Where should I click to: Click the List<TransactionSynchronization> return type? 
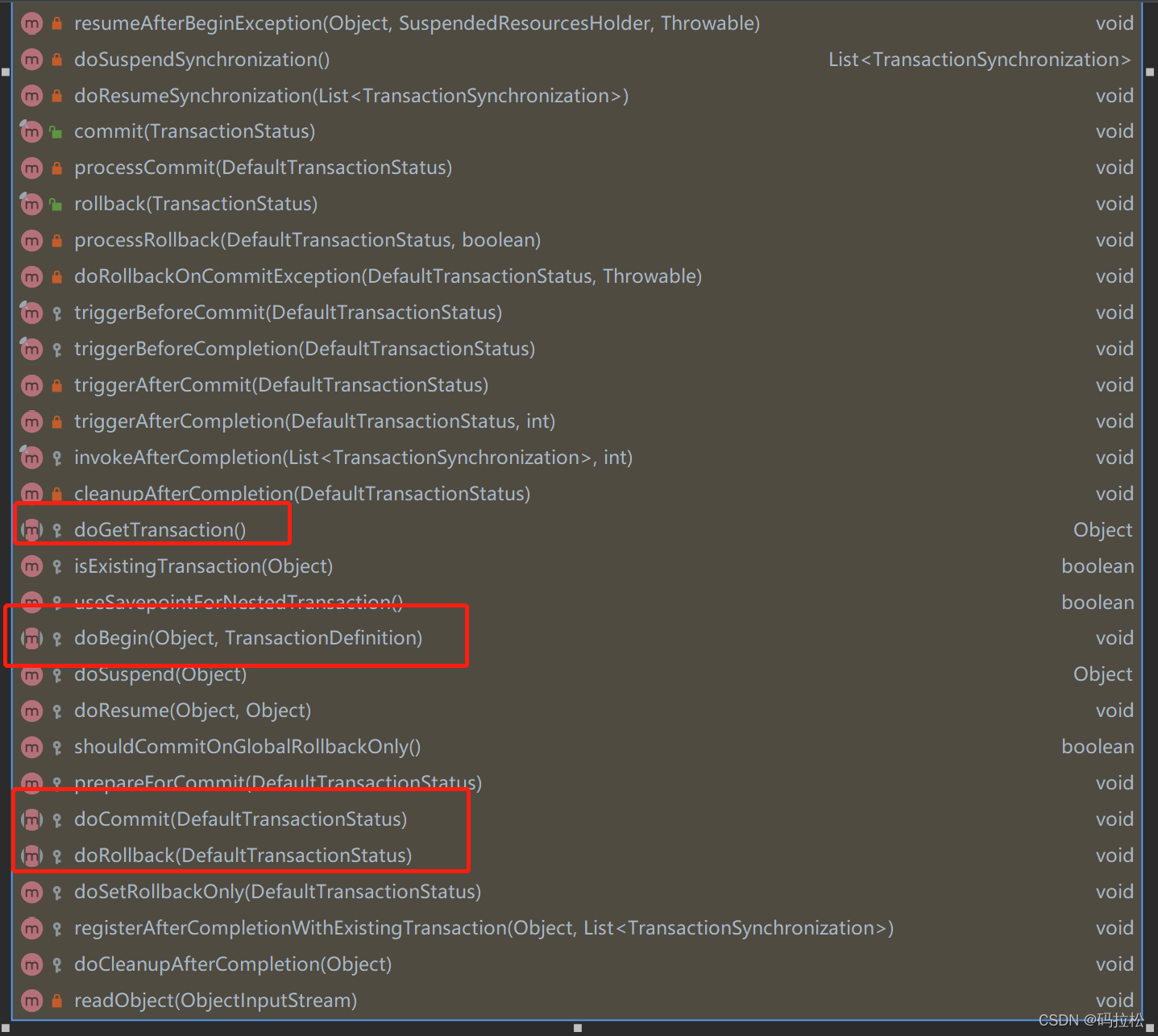click(980, 60)
